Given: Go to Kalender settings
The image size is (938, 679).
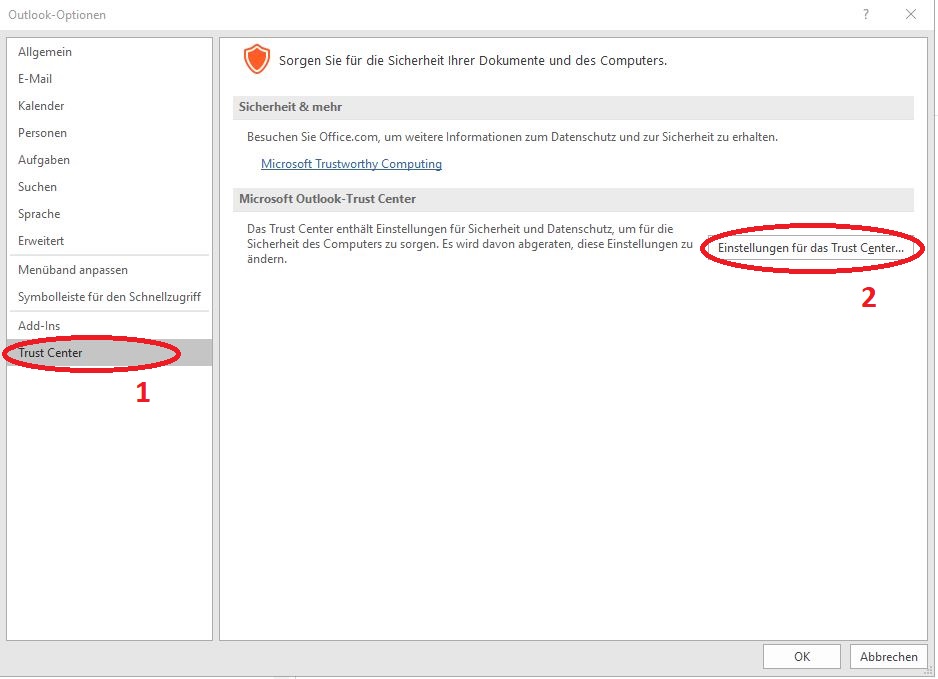Looking at the screenshot, I should [x=109, y=106].
